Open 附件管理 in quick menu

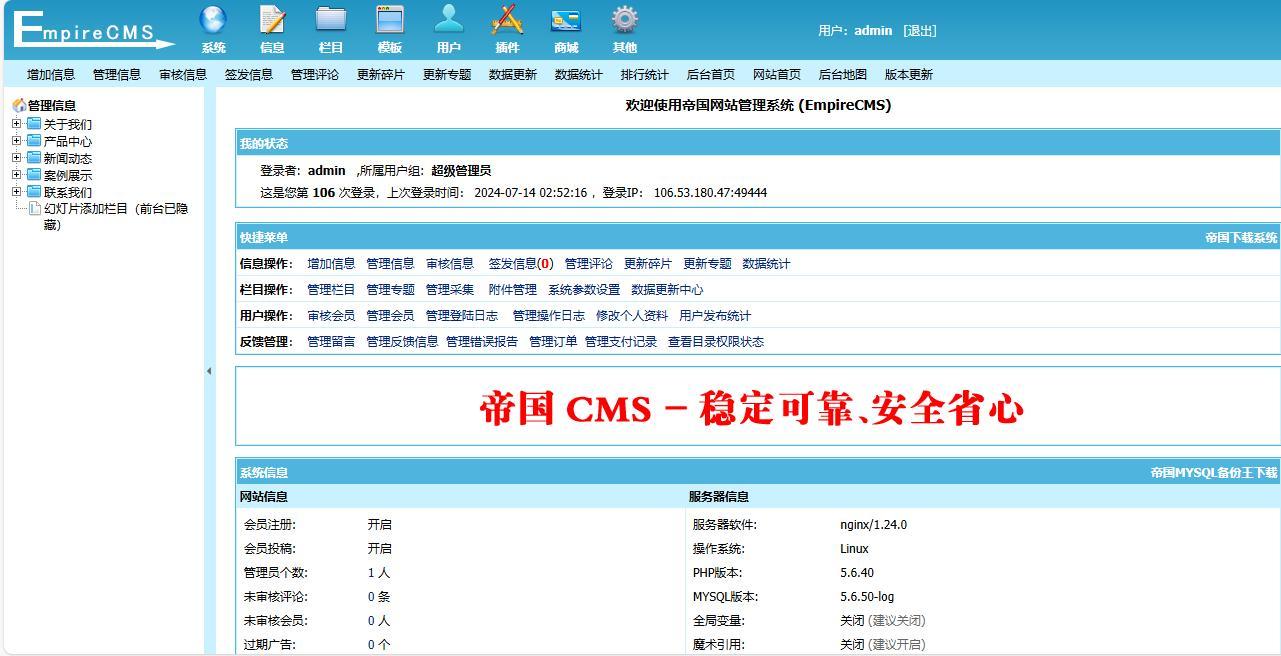(x=513, y=290)
